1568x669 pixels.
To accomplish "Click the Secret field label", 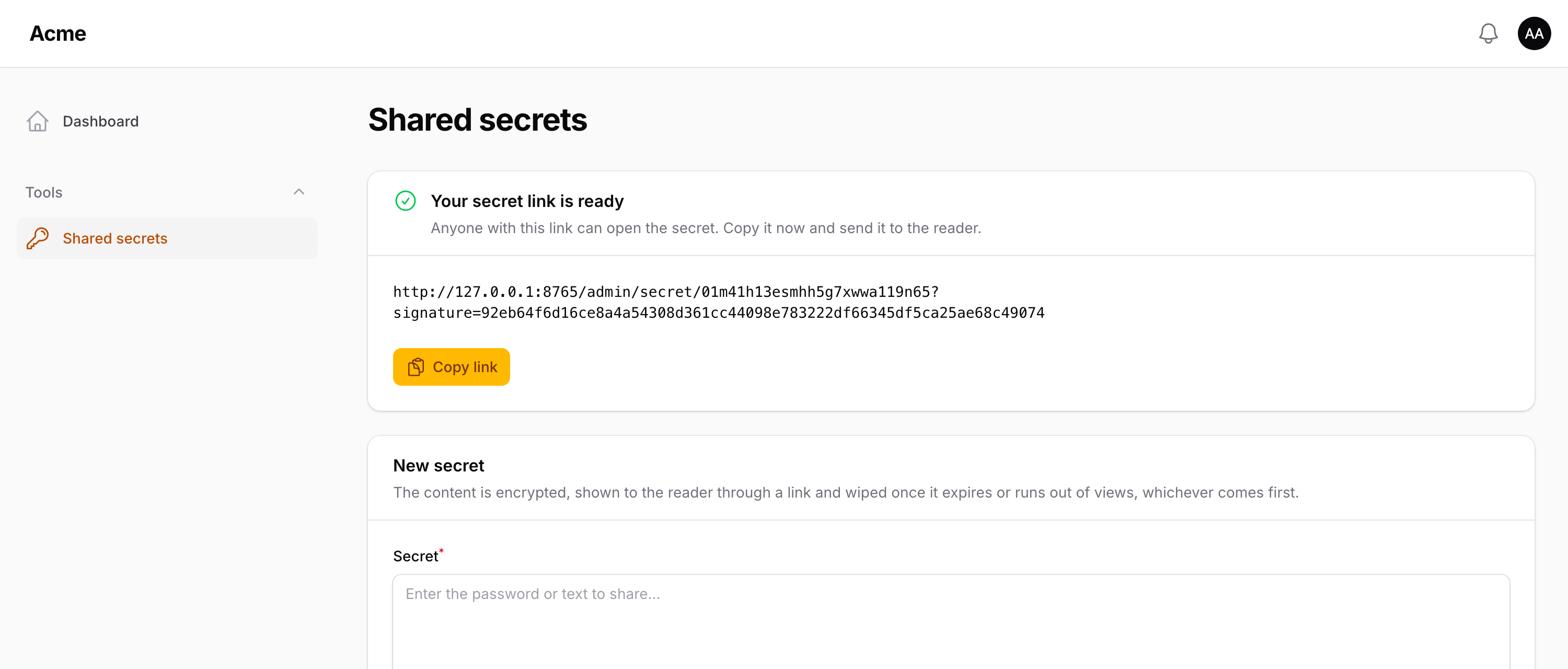I will pyautogui.click(x=416, y=556).
